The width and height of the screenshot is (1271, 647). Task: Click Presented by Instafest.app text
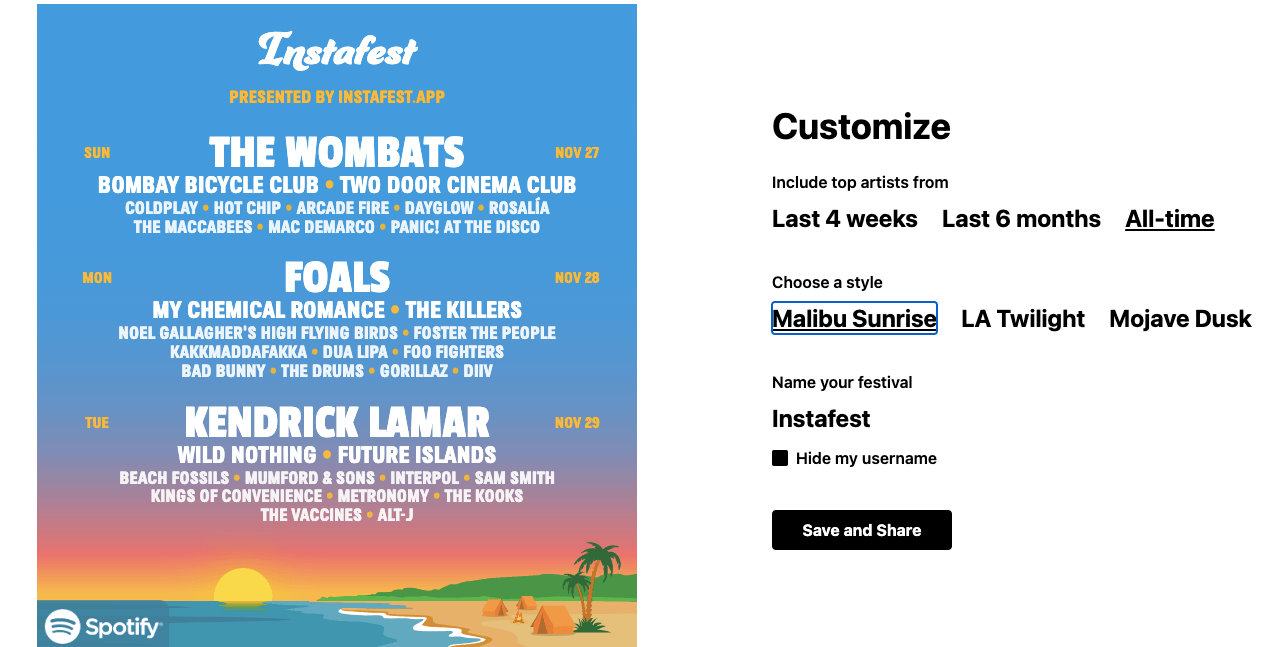pyautogui.click(x=337, y=97)
